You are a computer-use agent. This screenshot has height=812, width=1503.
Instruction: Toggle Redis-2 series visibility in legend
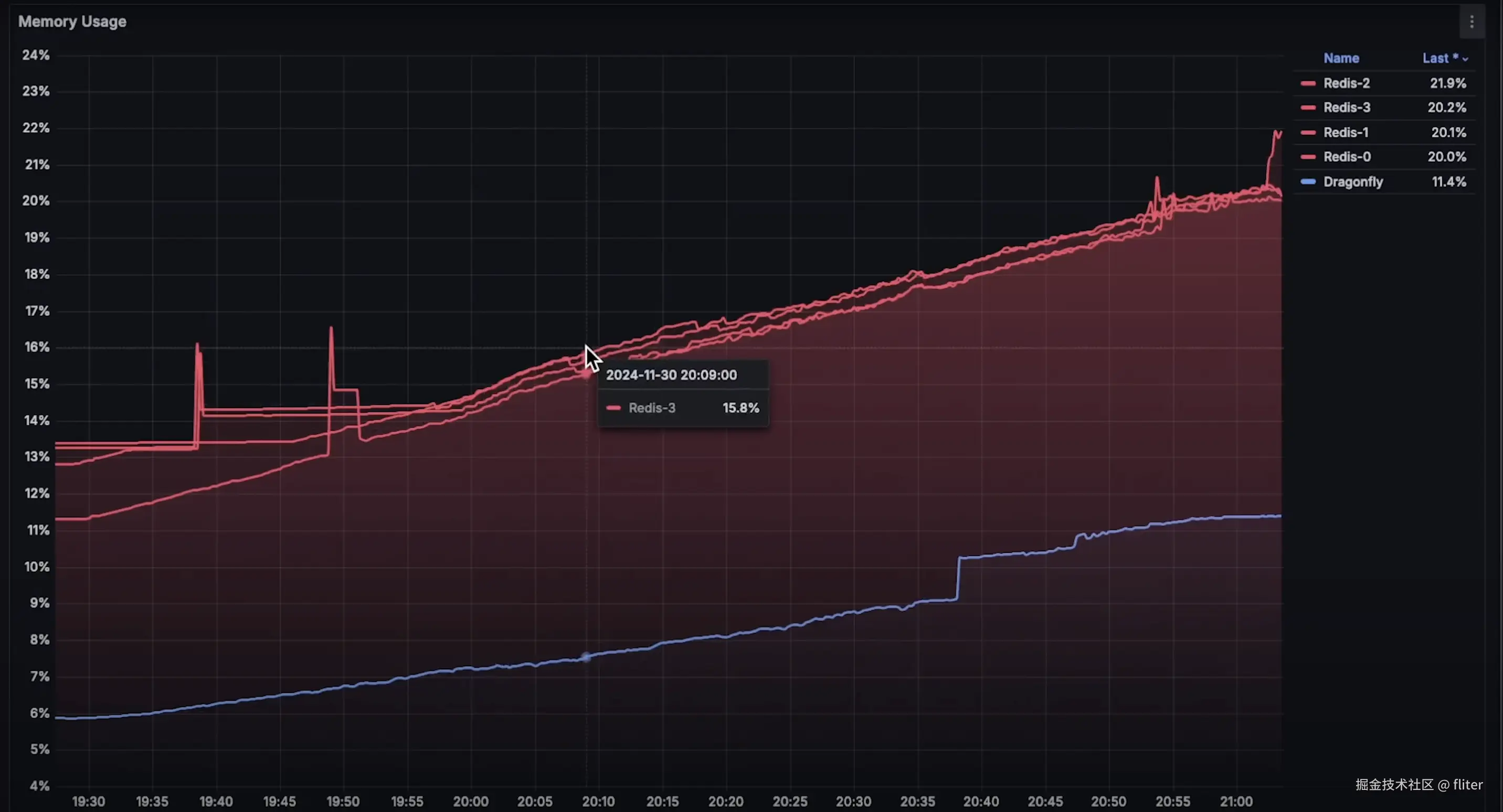(1346, 83)
